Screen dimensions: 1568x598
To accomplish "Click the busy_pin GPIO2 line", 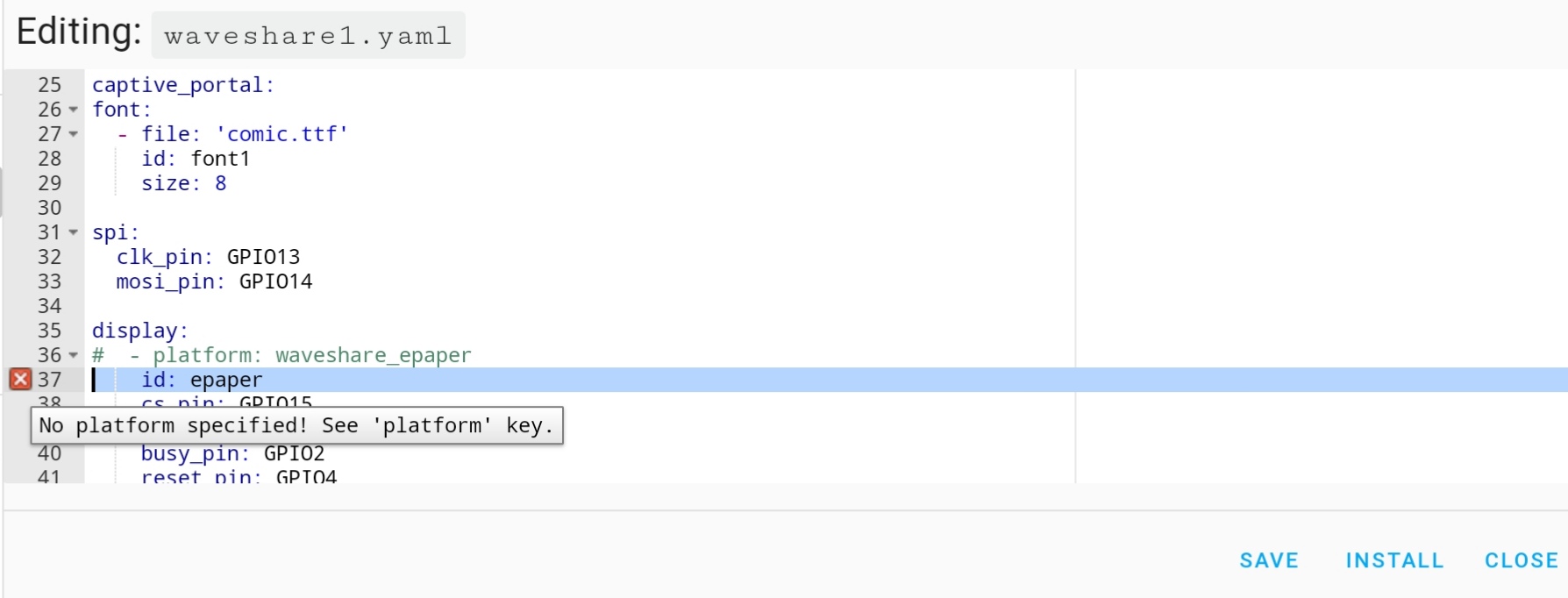I will coord(232,453).
